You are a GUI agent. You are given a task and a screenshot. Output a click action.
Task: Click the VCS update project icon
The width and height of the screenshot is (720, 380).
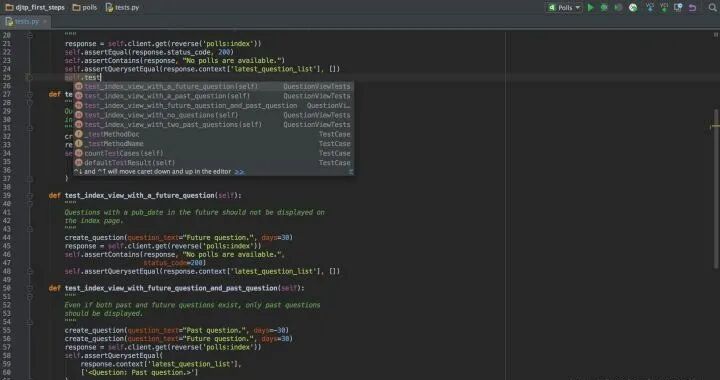coord(650,7)
